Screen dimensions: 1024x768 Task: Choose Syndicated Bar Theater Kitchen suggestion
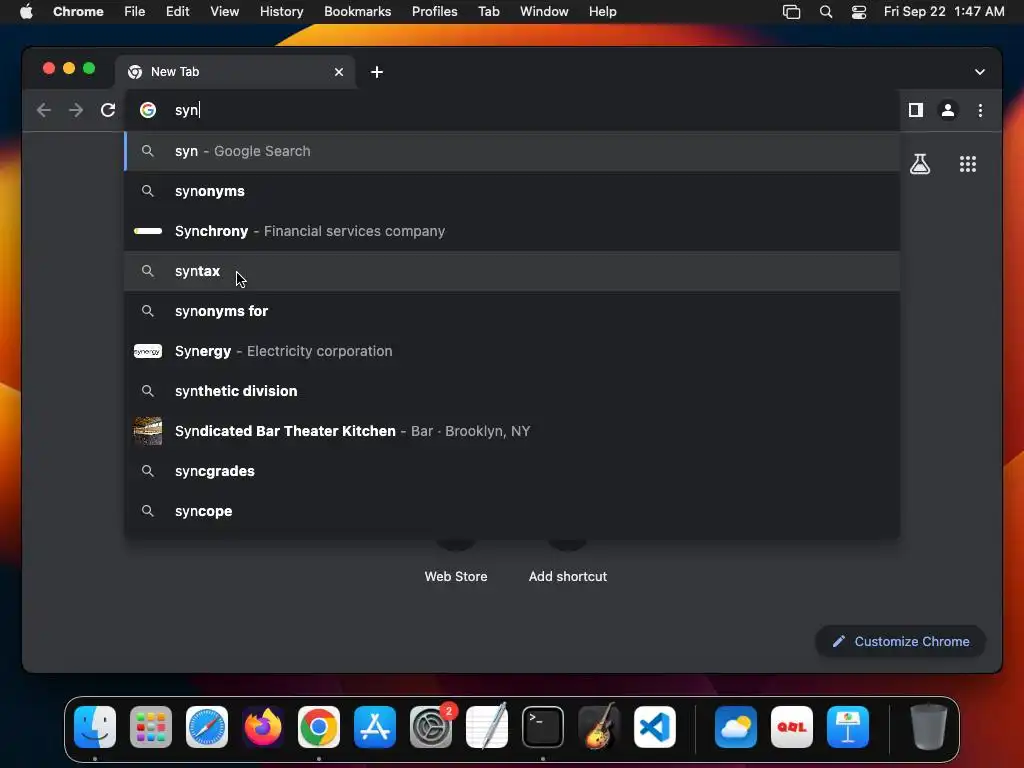(512, 431)
